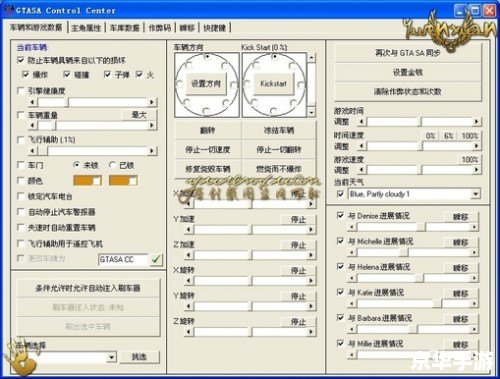The image size is (500, 379).
Task: Click left arrow of Helena progress slider
Action: coord(352,278)
